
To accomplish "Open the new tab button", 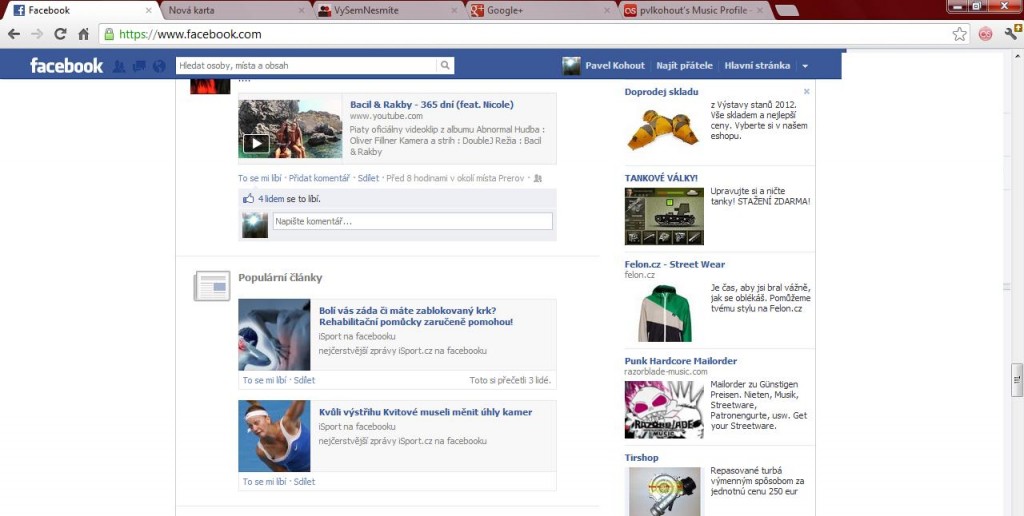I will (x=786, y=10).
